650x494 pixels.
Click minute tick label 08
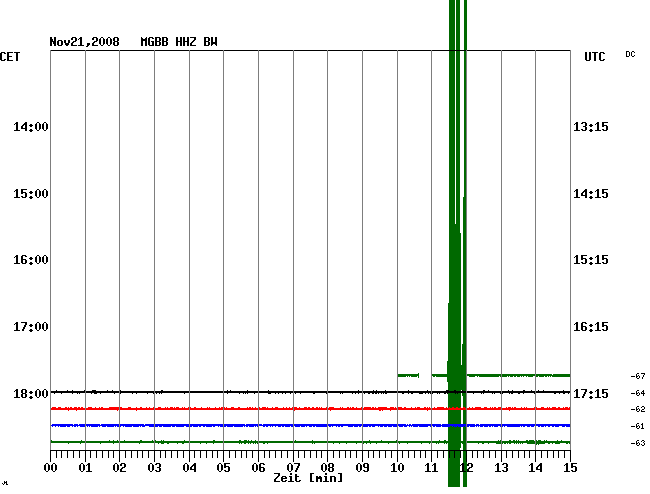click(327, 468)
